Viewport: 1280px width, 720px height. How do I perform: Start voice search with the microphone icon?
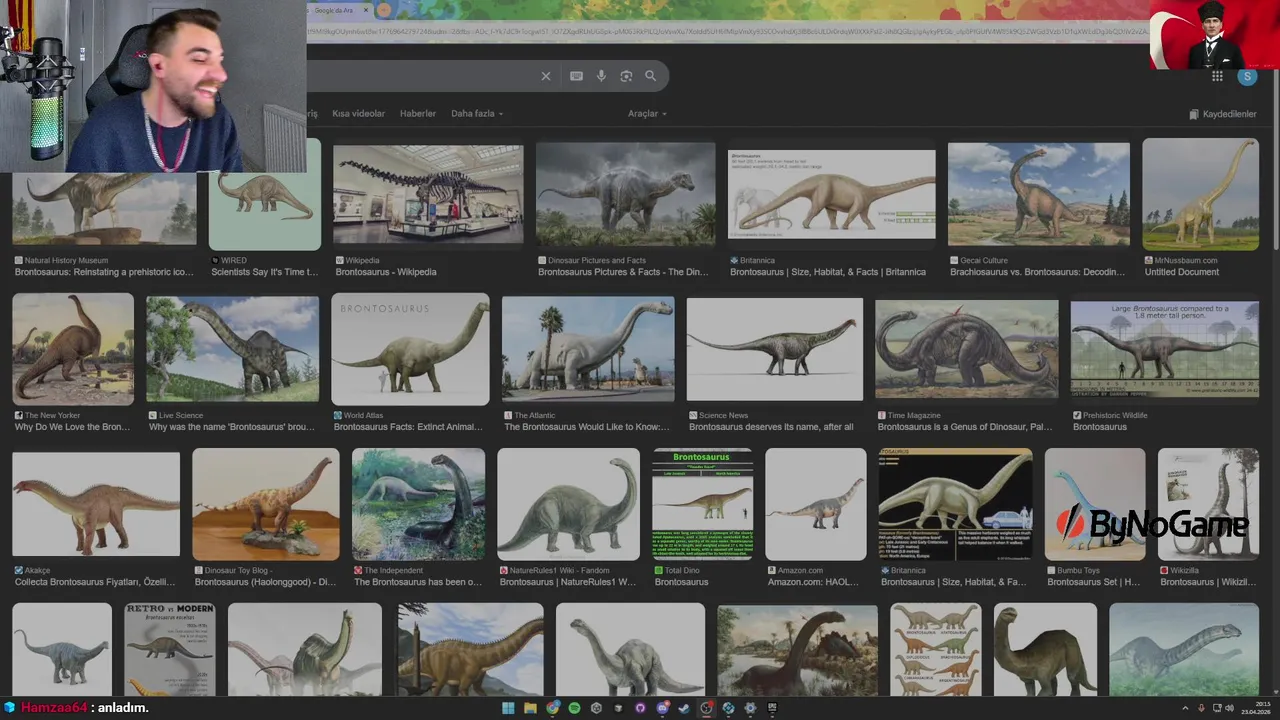(601, 76)
